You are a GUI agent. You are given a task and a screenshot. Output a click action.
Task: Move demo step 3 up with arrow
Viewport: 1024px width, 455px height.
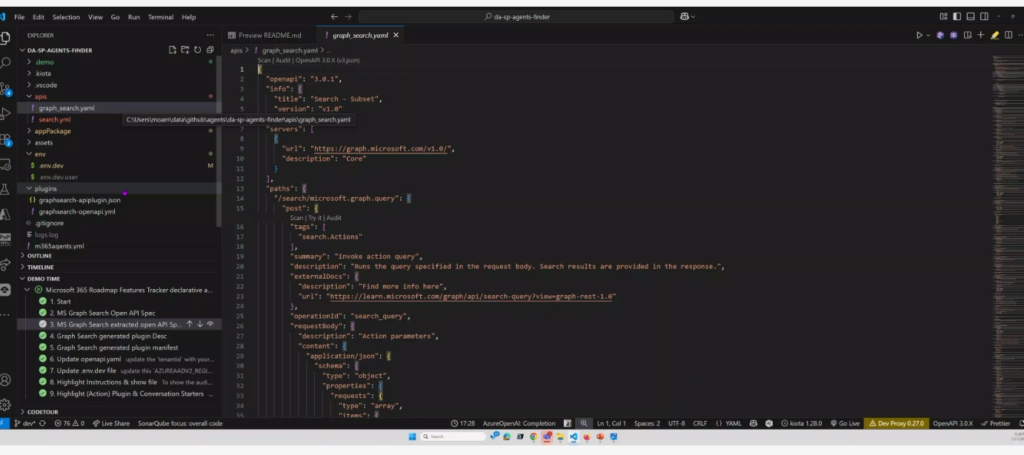pyautogui.click(x=189, y=324)
